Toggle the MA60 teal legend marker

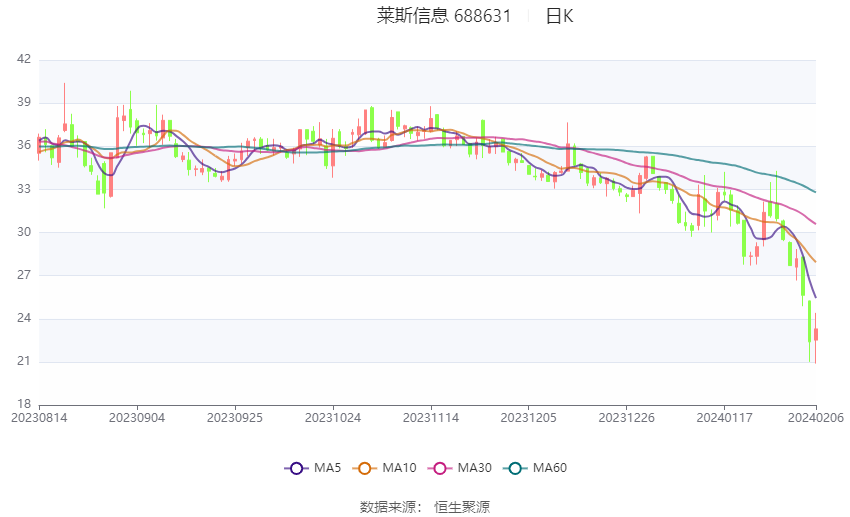(515, 468)
